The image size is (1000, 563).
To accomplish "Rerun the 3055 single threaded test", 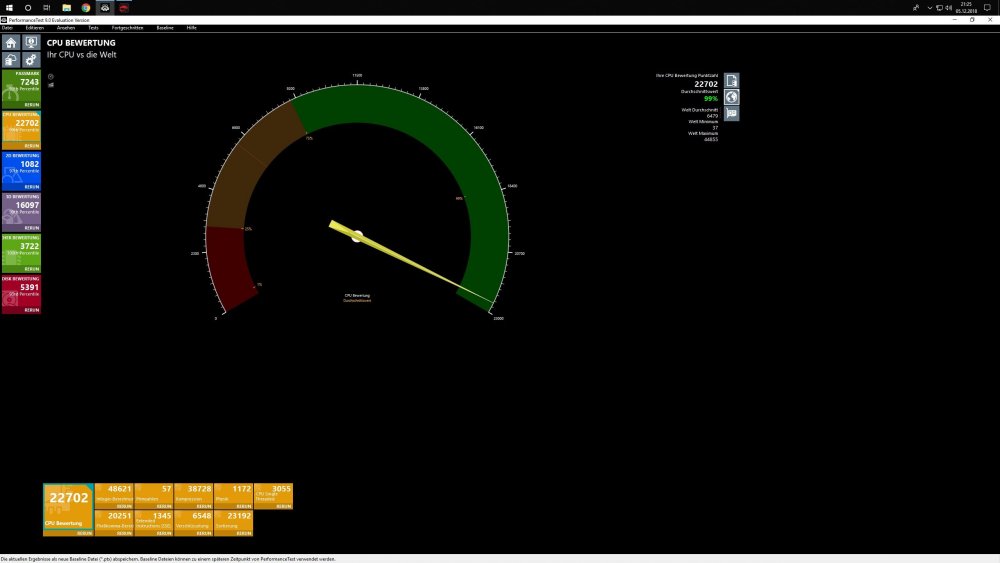I will 284,506.
